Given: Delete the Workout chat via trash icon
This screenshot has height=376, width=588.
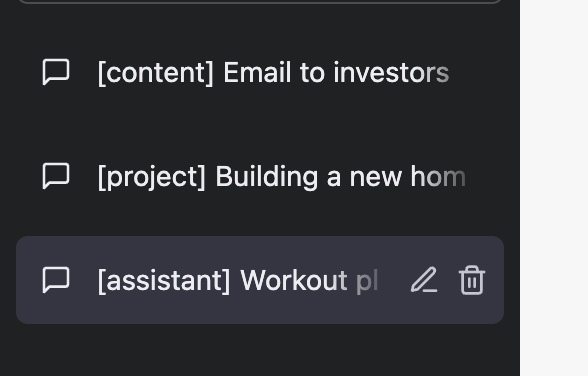Looking at the screenshot, I should [472, 280].
